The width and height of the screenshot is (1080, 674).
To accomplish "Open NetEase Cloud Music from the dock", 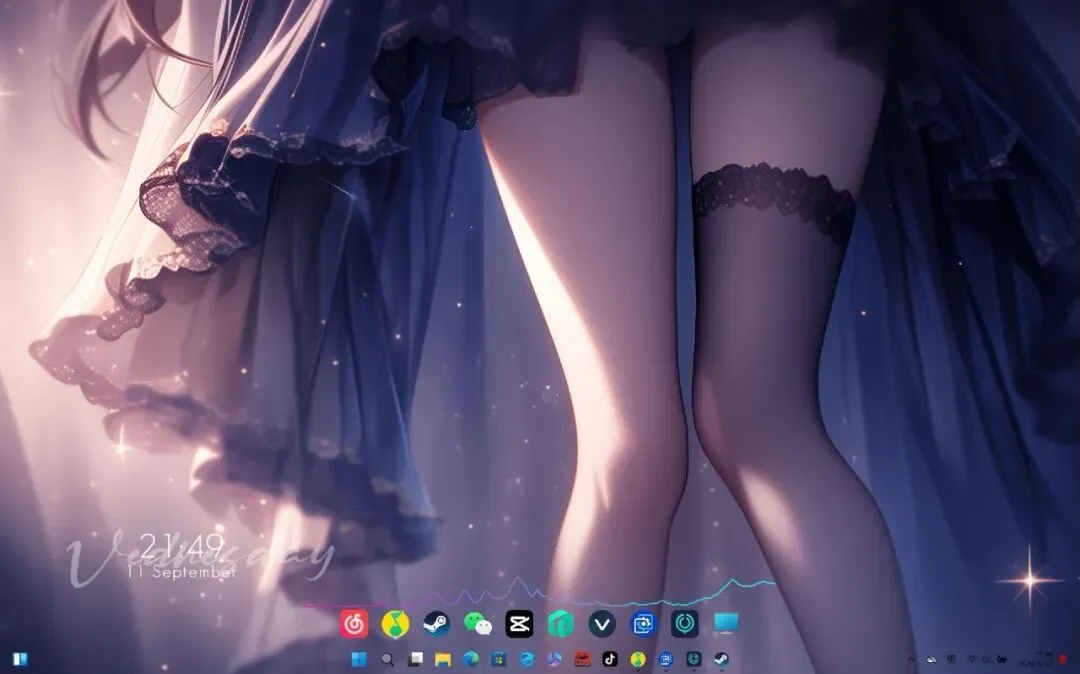I will pyautogui.click(x=354, y=624).
